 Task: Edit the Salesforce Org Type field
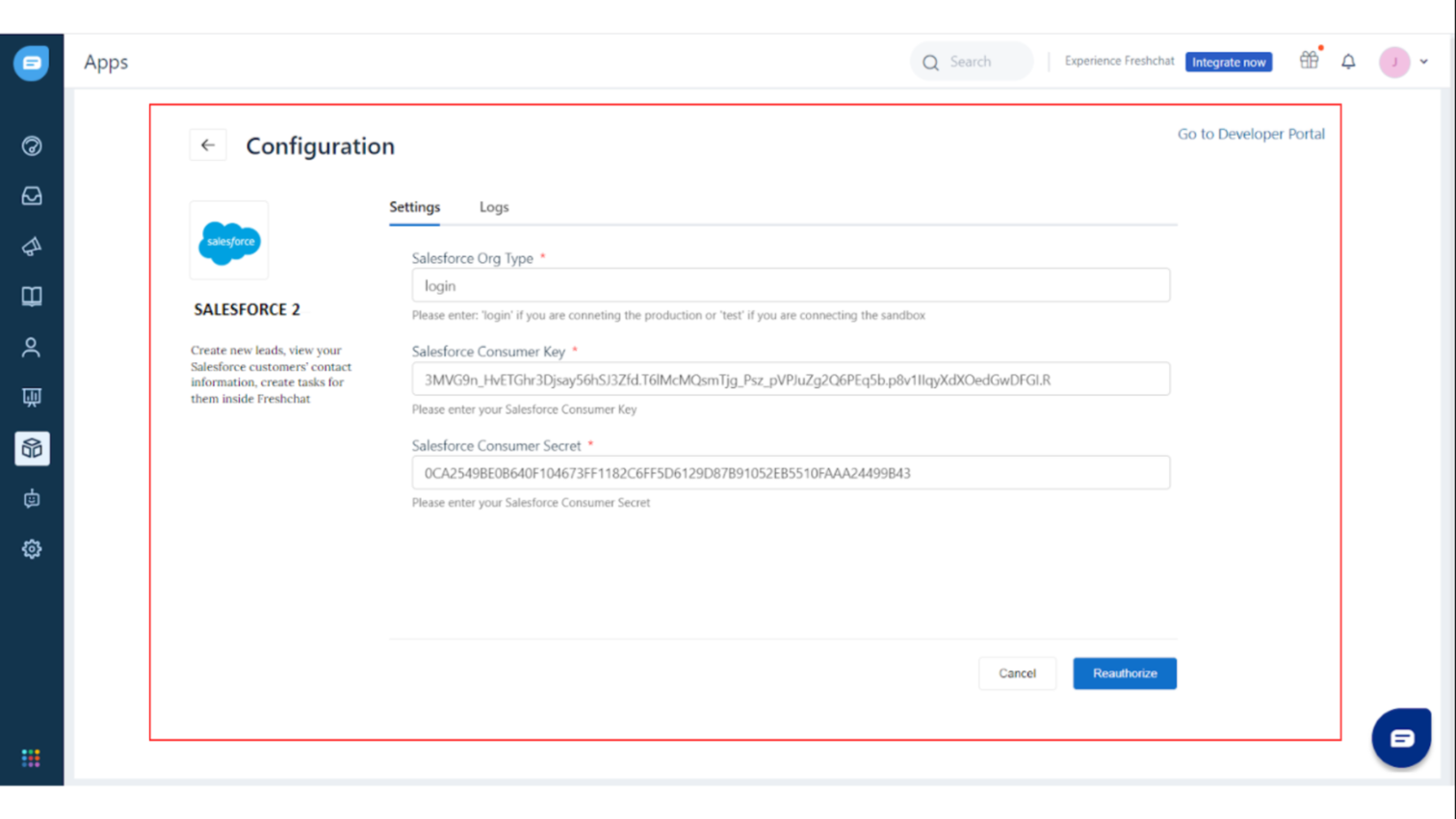point(790,285)
